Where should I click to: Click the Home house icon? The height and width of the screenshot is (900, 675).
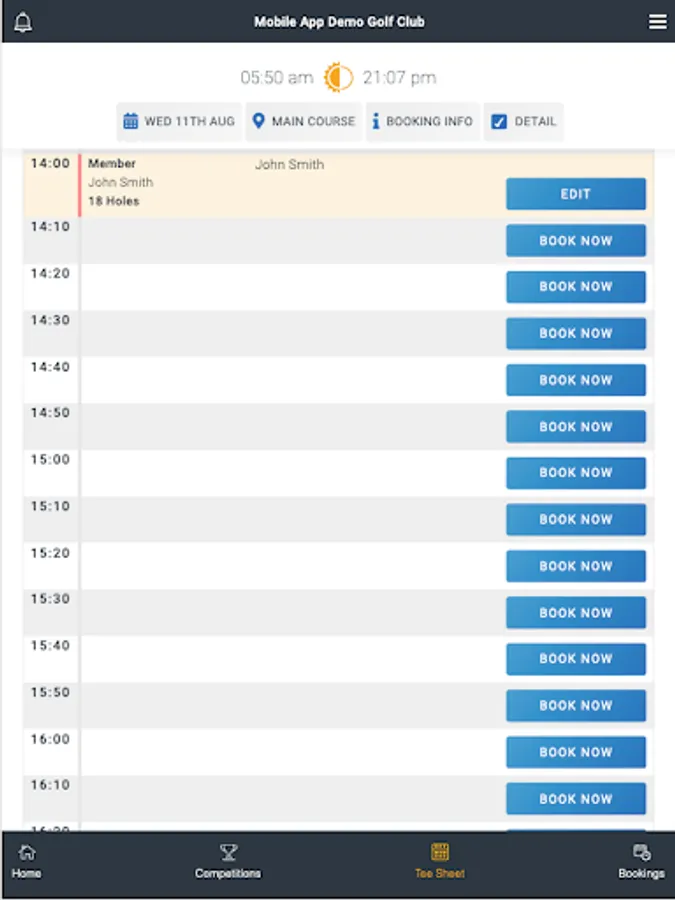point(27,853)
